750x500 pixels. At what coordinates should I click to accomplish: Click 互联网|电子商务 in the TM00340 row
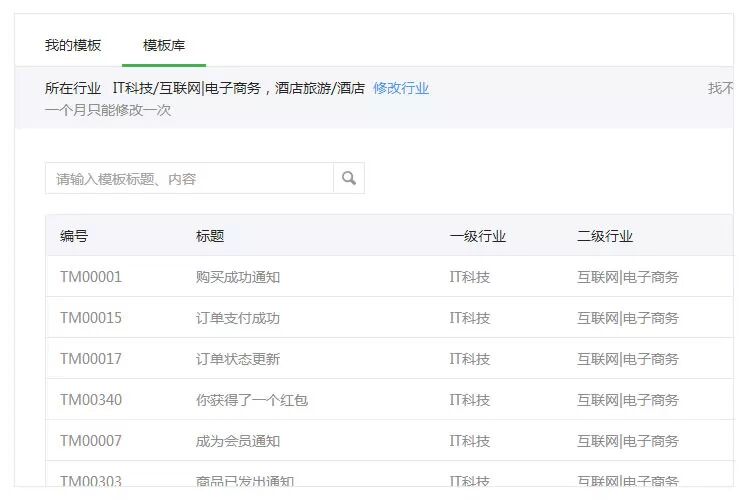point(628,400)
